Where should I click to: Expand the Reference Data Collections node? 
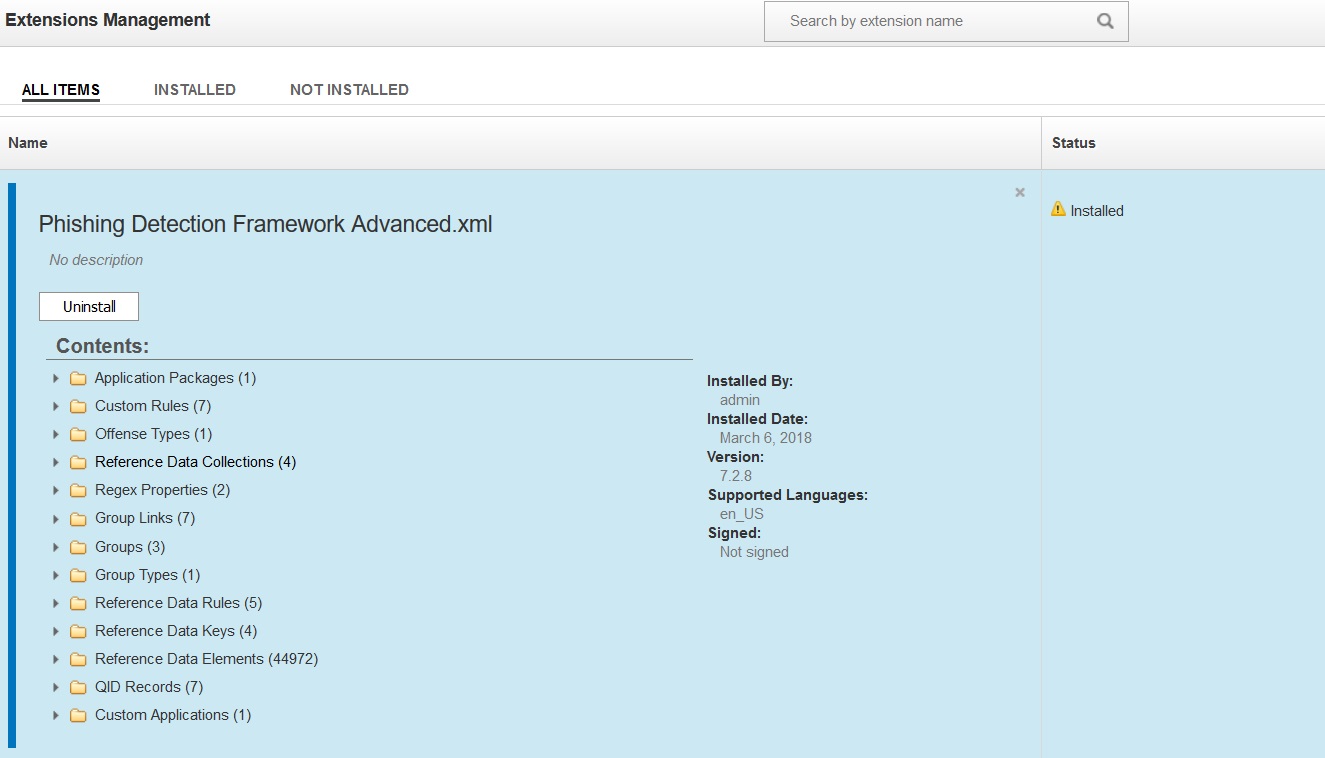(x=56, y=463)
